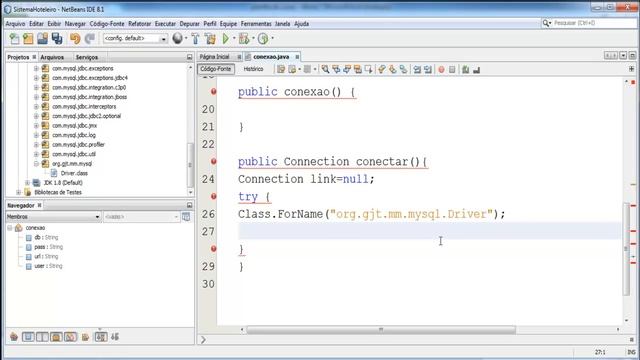Image resolution: width=640 pixels, height=360 pixels.
Task: Click the error marker beside conectar() line
Action: (213, 161)
